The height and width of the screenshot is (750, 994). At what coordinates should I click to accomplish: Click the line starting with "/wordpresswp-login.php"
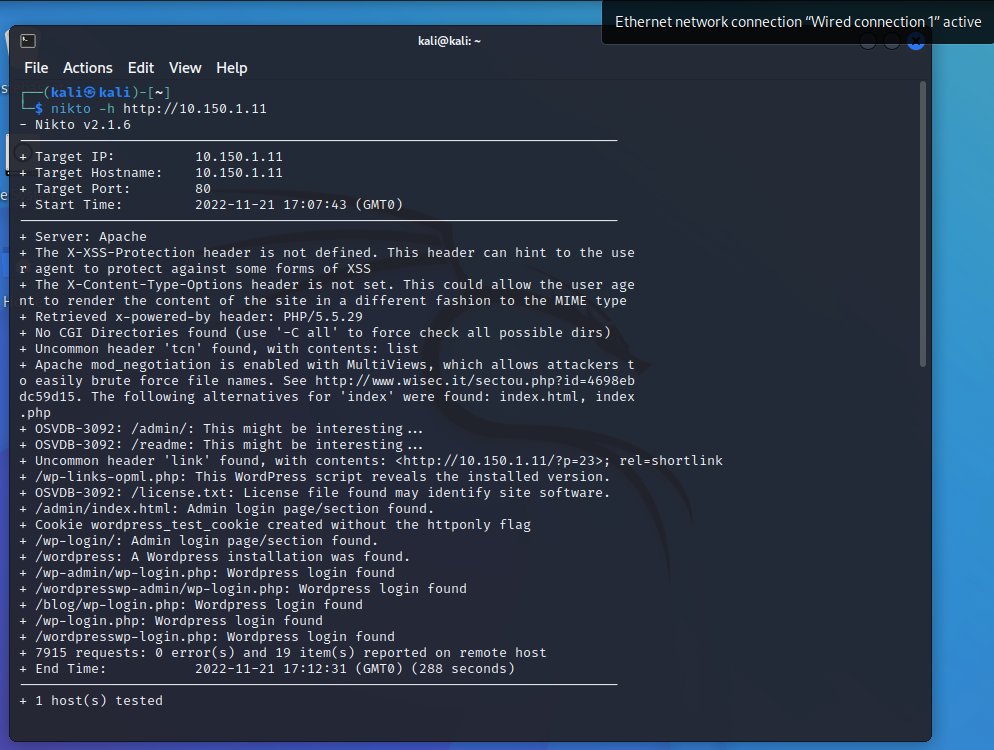(207, 637)
